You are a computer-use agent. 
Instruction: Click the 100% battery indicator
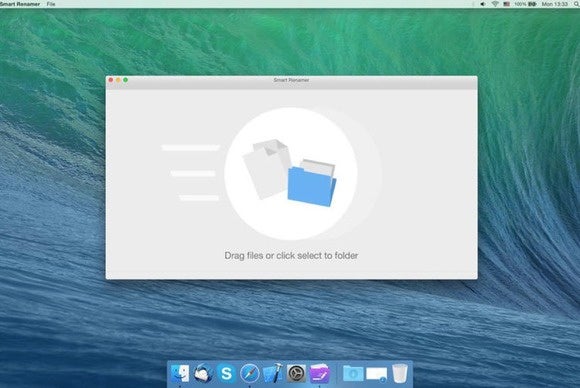pyautogui.click(x=525, y=4)
